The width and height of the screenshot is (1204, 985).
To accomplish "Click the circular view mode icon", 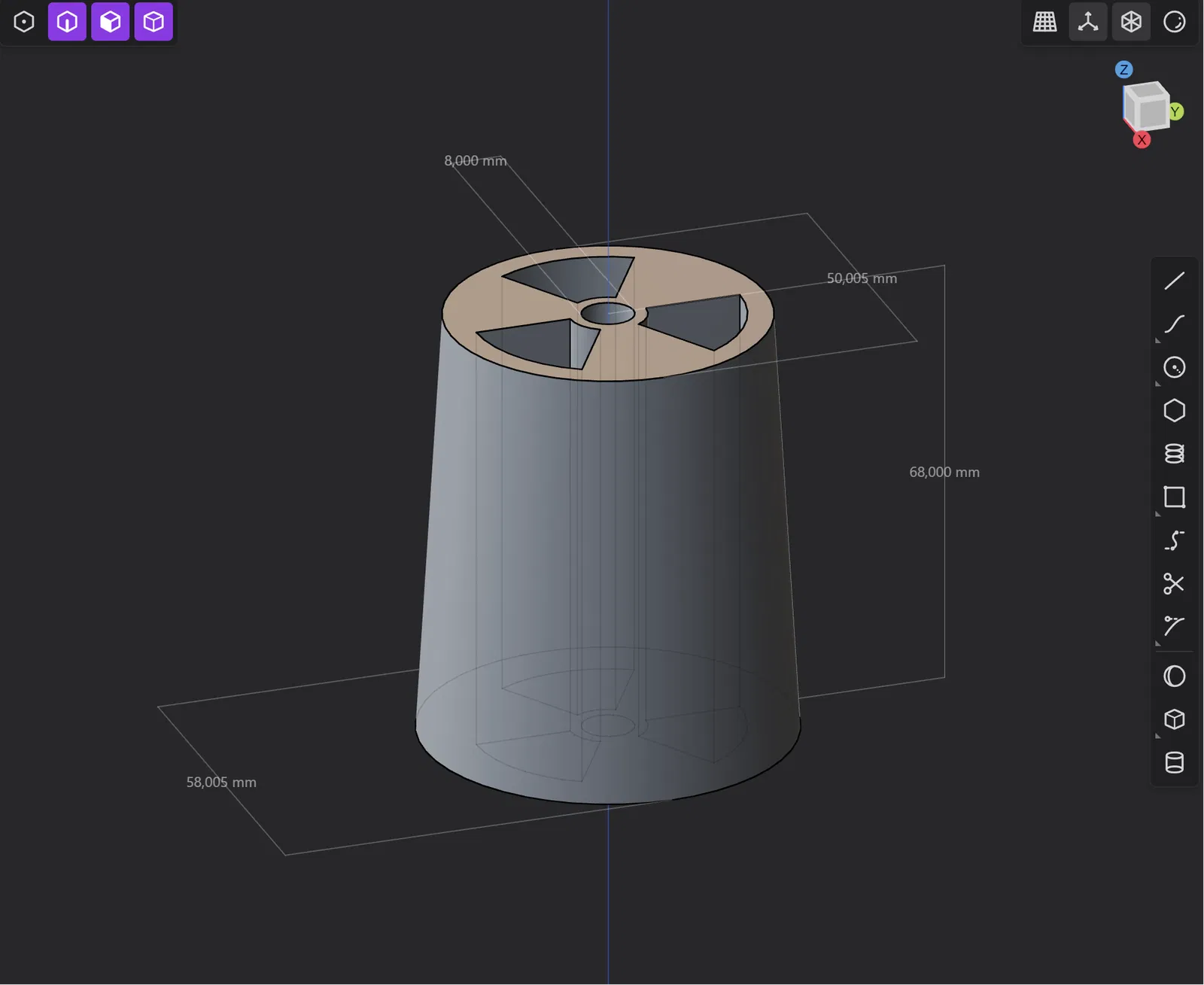I will (x=1175, y=22).
